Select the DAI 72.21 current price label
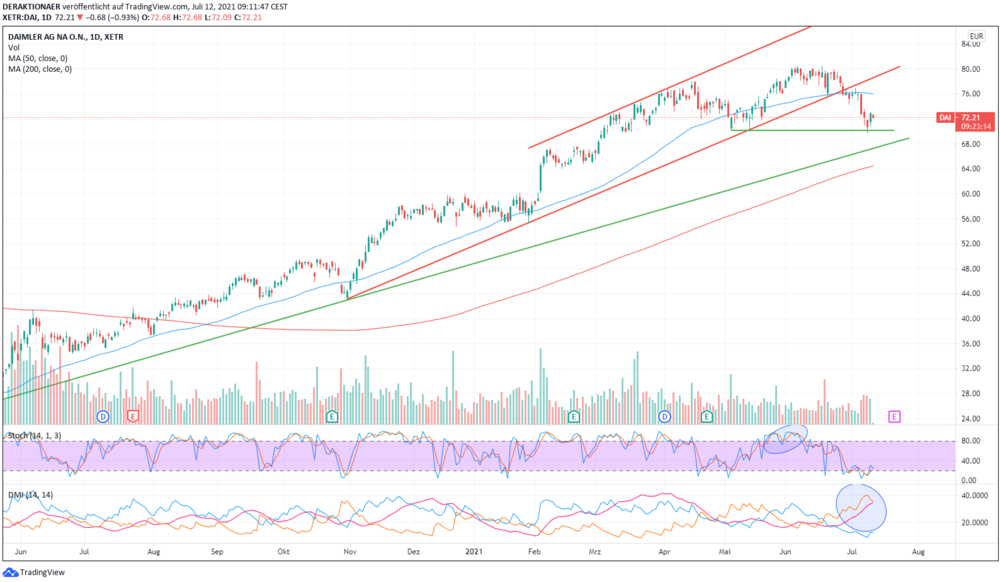The width and height of the screenshot is (1000, 582). click(964, 117)
